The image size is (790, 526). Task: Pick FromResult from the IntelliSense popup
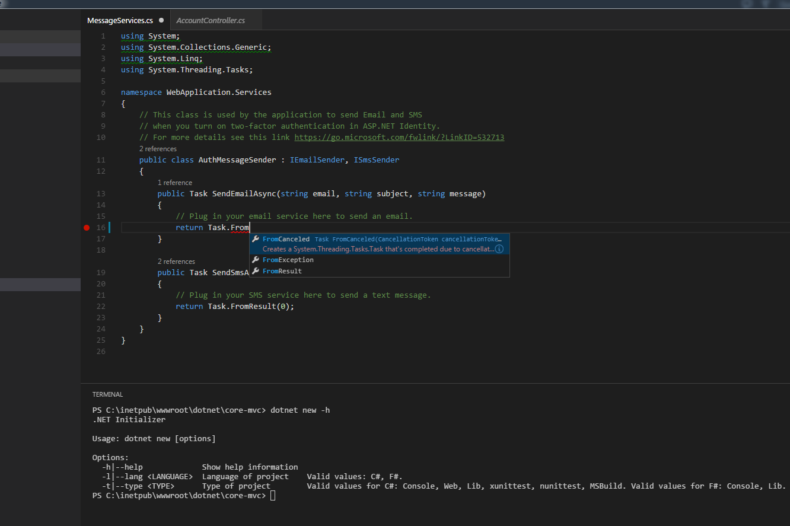pos(282,271)
